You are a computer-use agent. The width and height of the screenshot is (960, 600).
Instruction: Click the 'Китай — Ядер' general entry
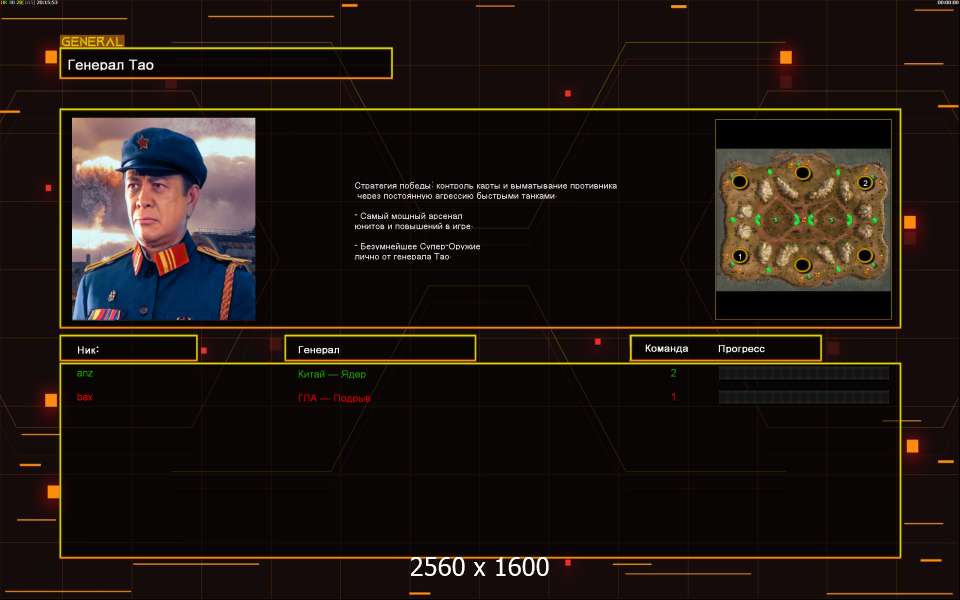pos(332,374)
